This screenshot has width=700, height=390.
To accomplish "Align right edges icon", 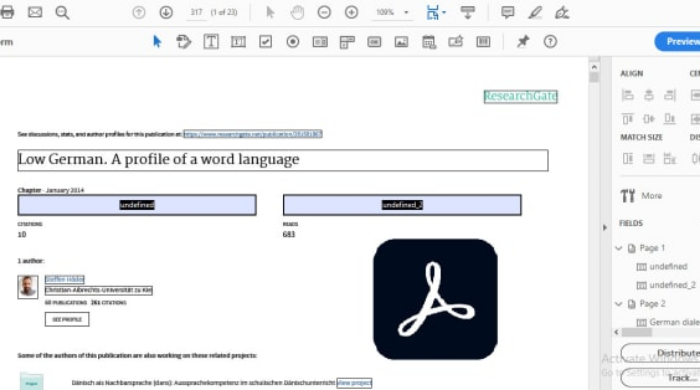I will click(670, 95).
